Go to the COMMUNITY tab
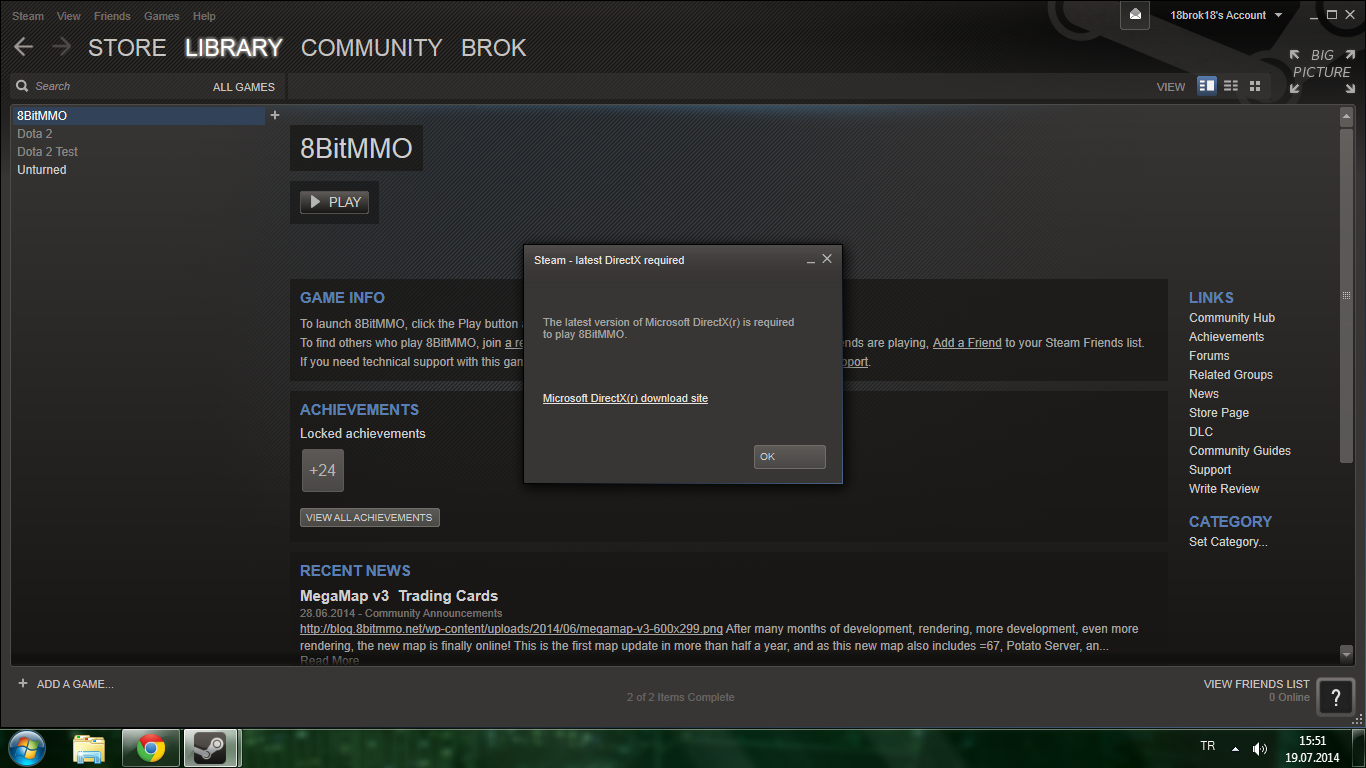Viewport: 1366px width, 768px height. (x=371, y=48)
